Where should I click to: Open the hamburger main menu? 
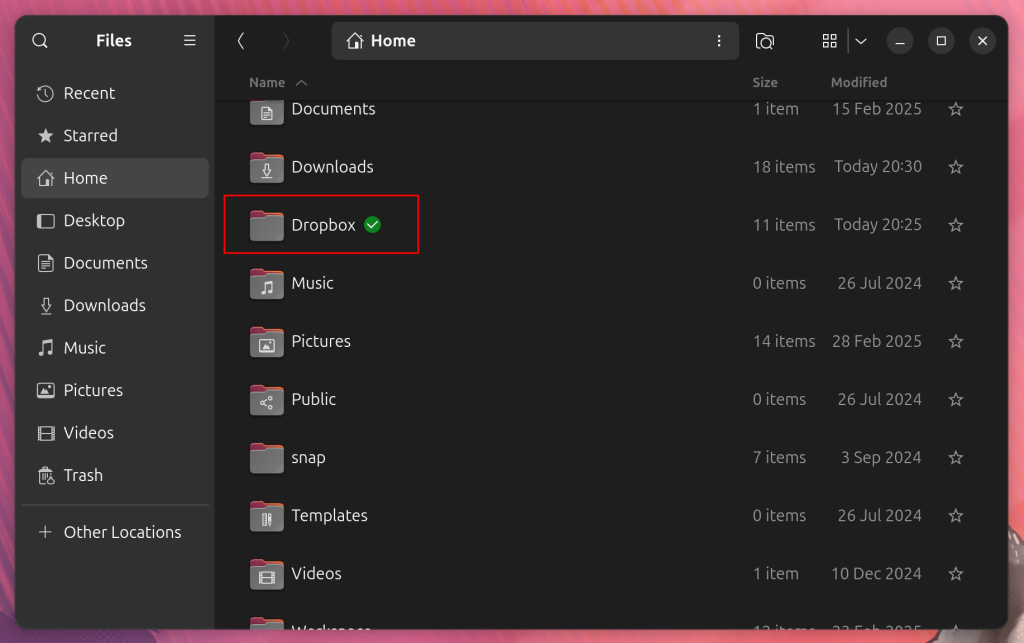190,41
